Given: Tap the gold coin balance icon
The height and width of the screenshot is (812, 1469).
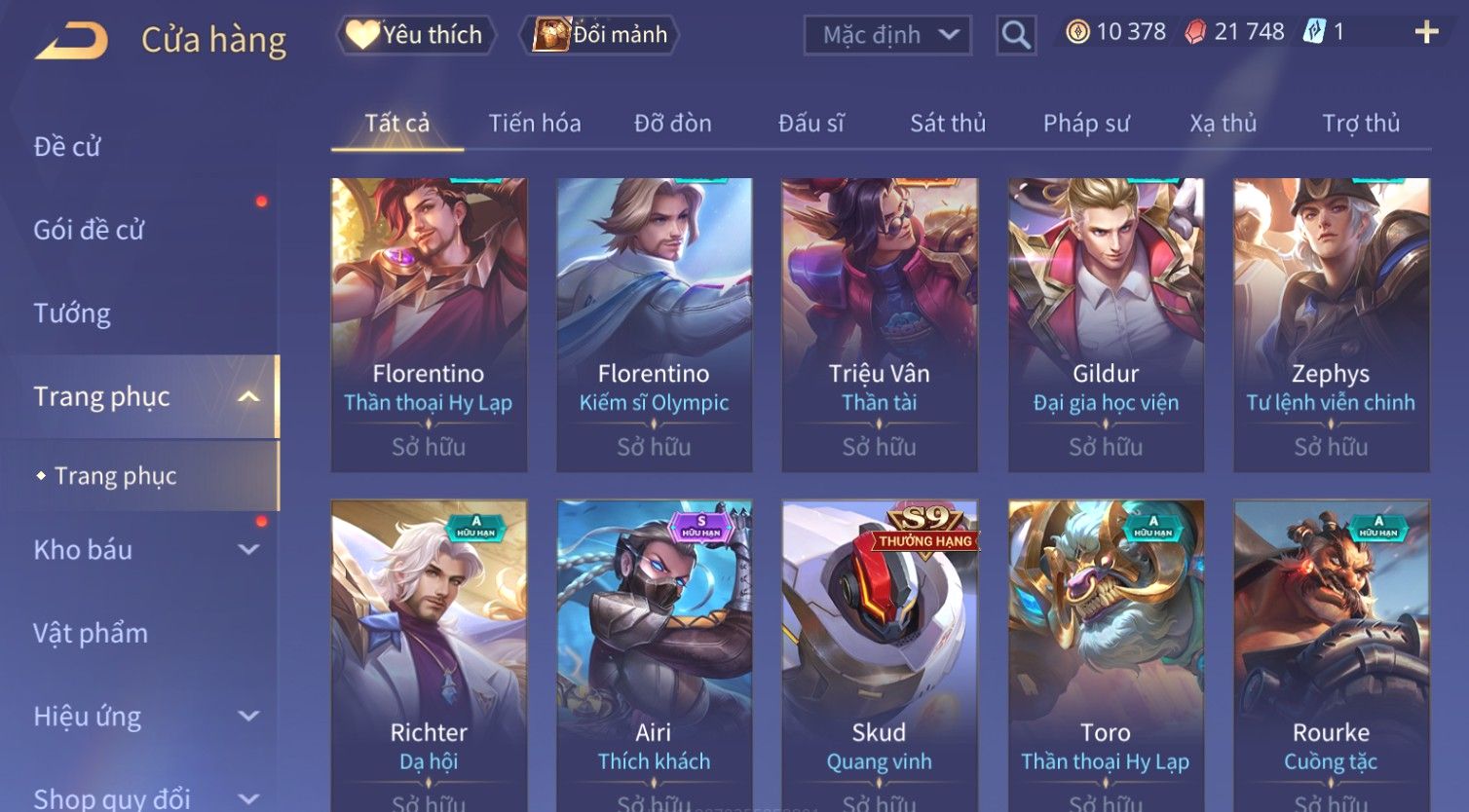Looking at the screenshot, I should pyautogui.click(x=1077, y=32).
